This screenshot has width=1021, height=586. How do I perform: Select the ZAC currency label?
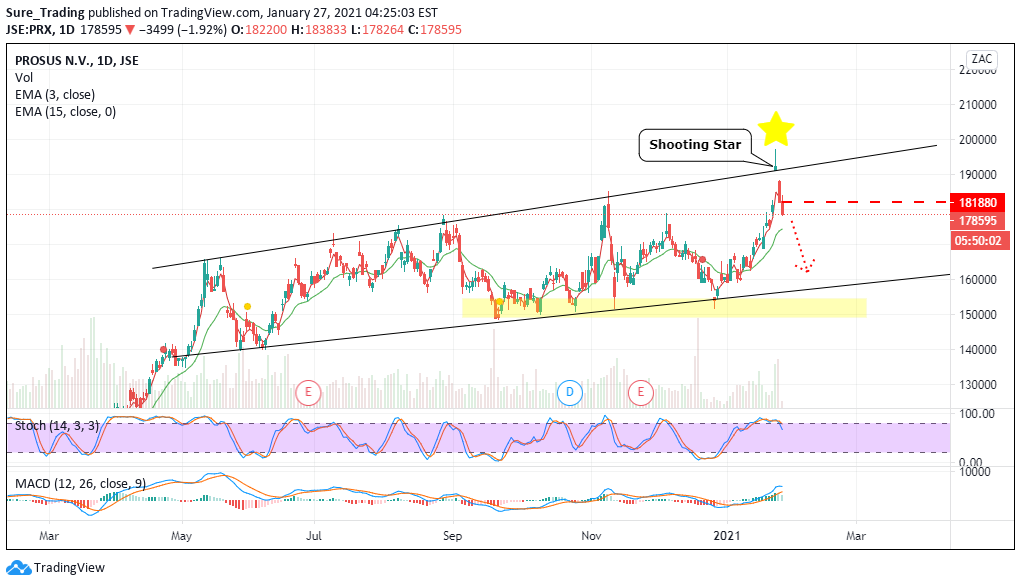(x=981, y=59)
